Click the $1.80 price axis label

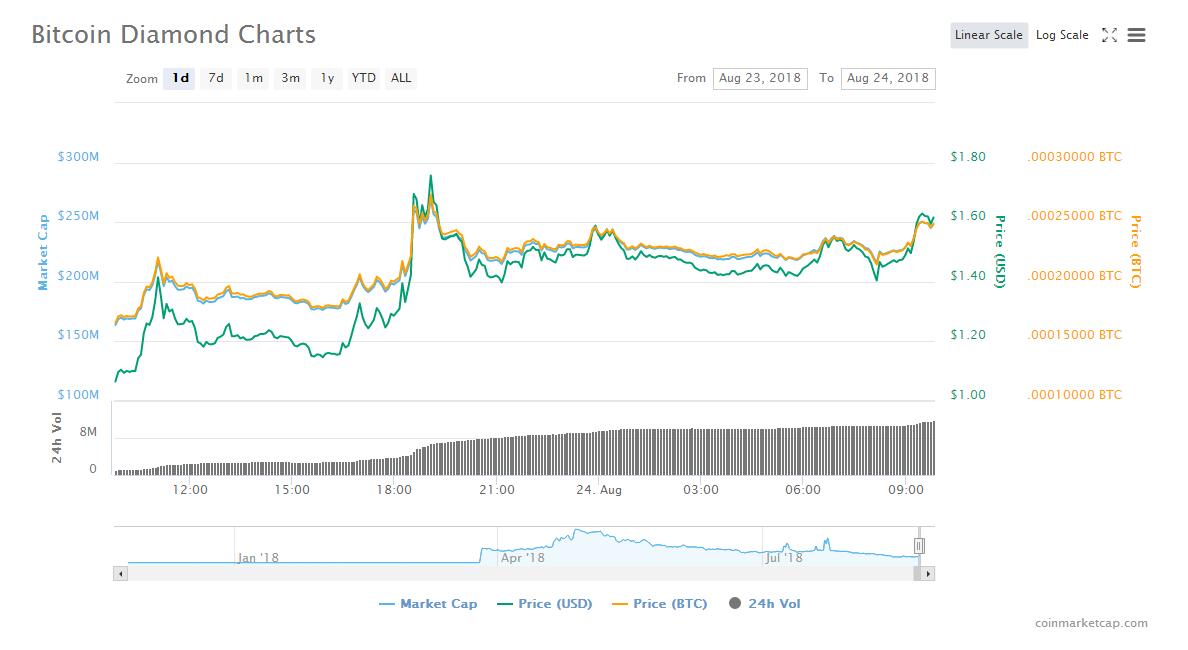click(x=968, y=157)
